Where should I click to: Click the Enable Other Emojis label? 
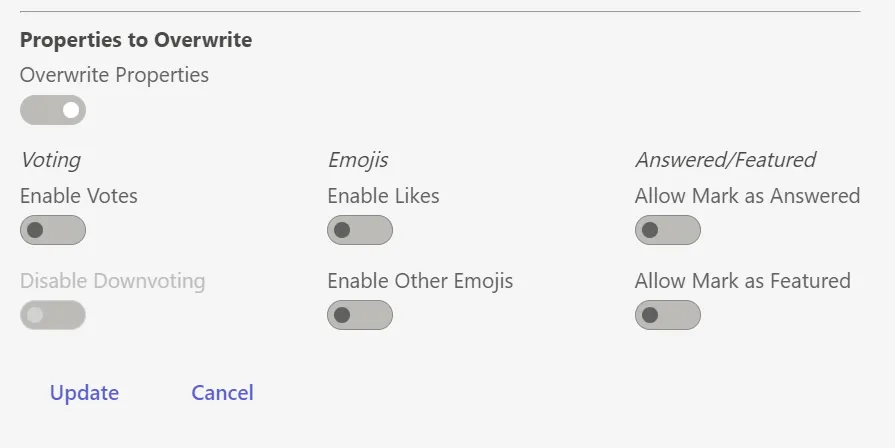tap(420, 281)
